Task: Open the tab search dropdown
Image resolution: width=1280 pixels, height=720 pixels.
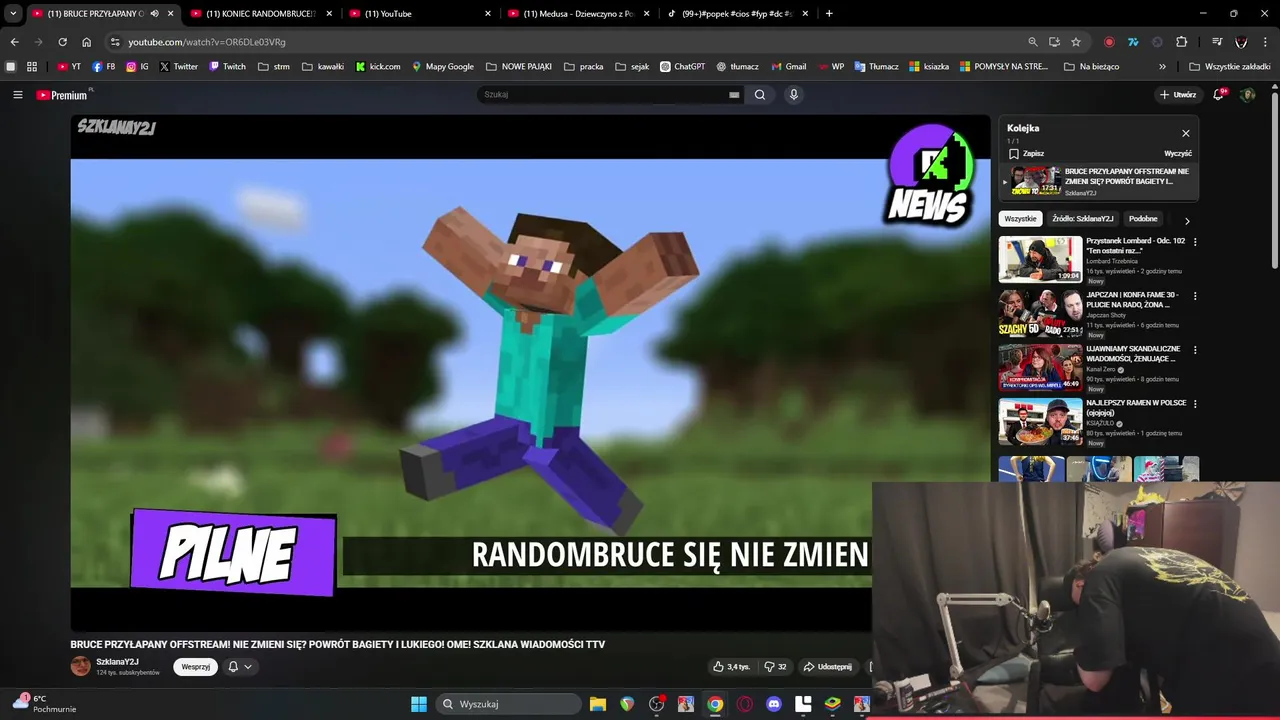Action: 13,14
